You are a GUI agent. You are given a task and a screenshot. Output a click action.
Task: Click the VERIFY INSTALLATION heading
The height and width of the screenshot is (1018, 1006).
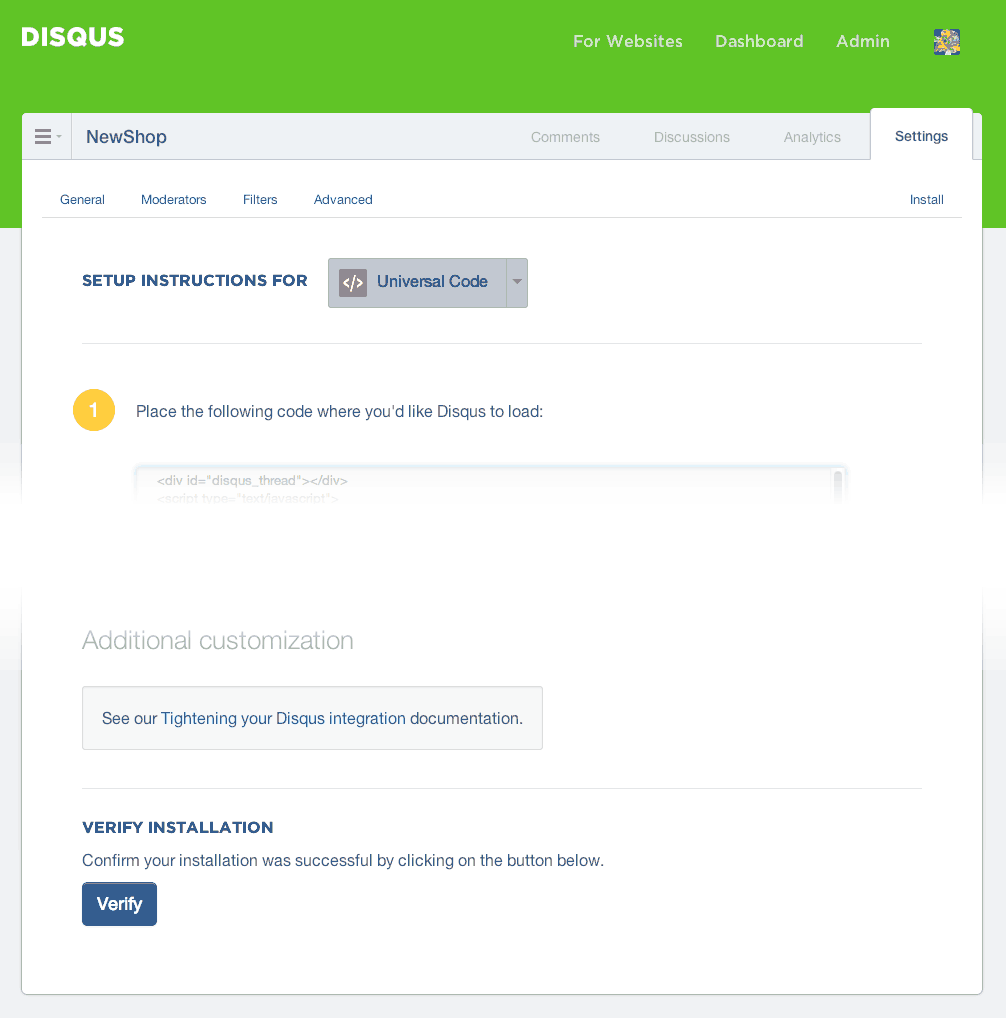pos(178,827)
